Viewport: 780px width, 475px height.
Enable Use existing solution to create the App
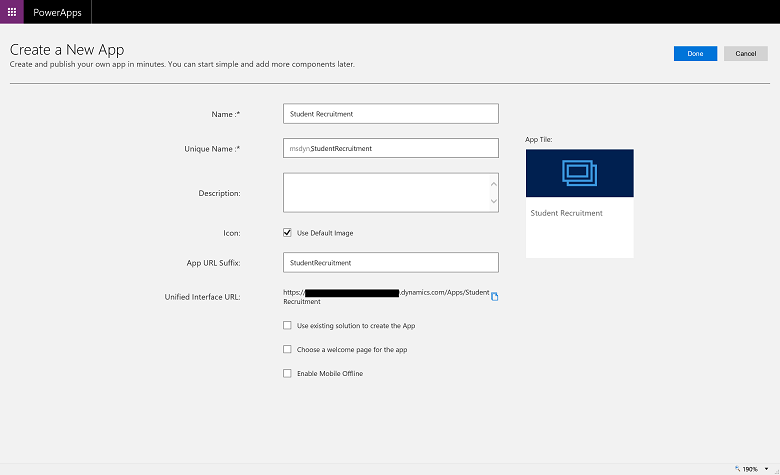pos(288,326)
